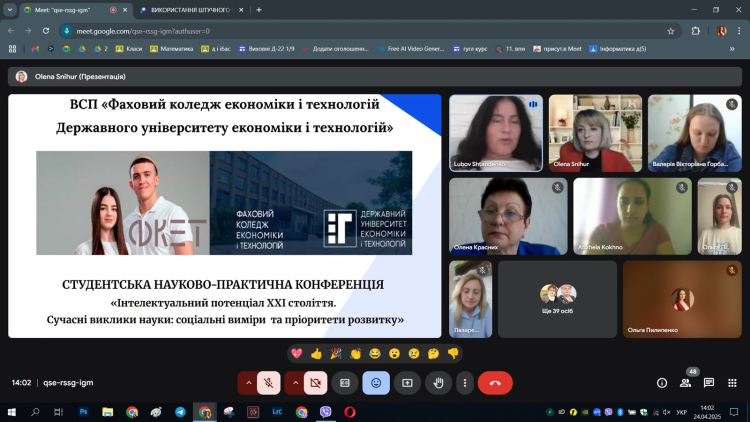Screen dimensions: 750x422
Task: Raise hand using the hand icon
Action: click(x=437, y=382)
